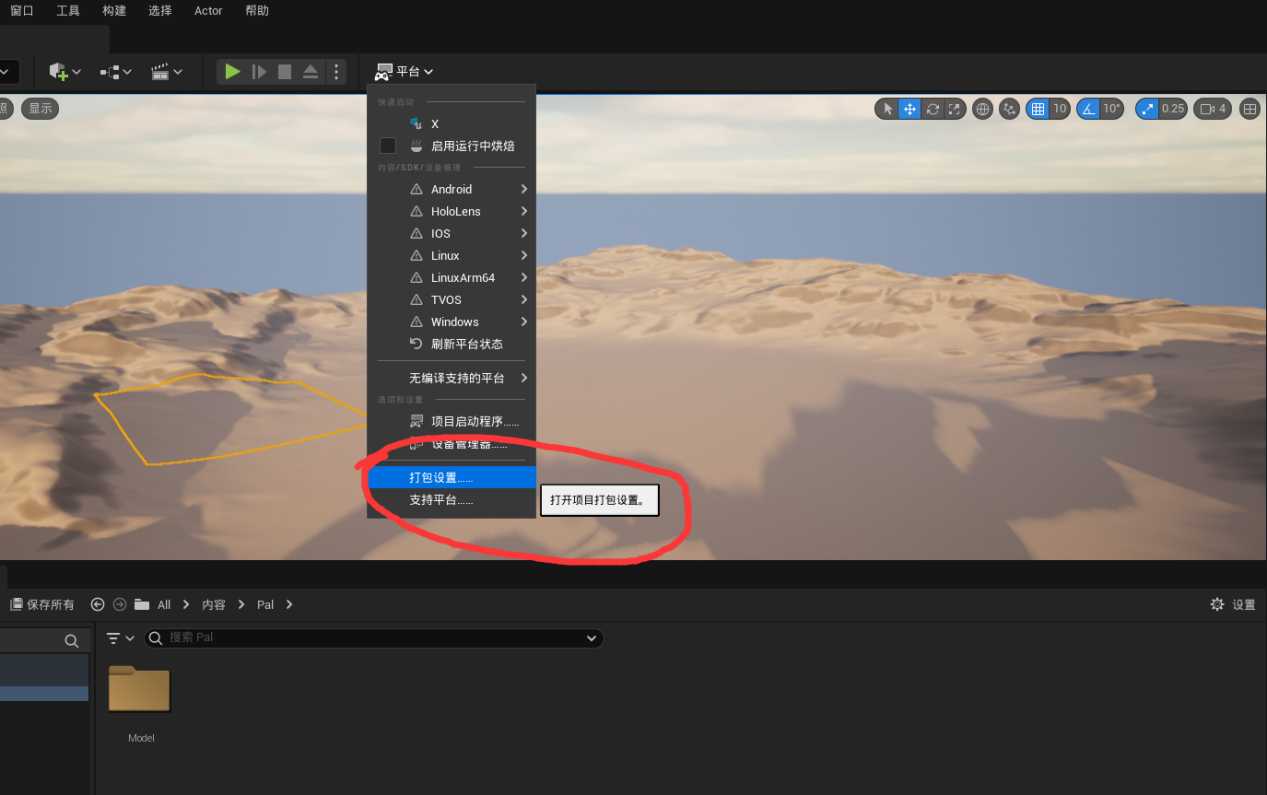The image size is (1267, 795).
Task: Toggle scale snapping button
Action: point(1147,109)
